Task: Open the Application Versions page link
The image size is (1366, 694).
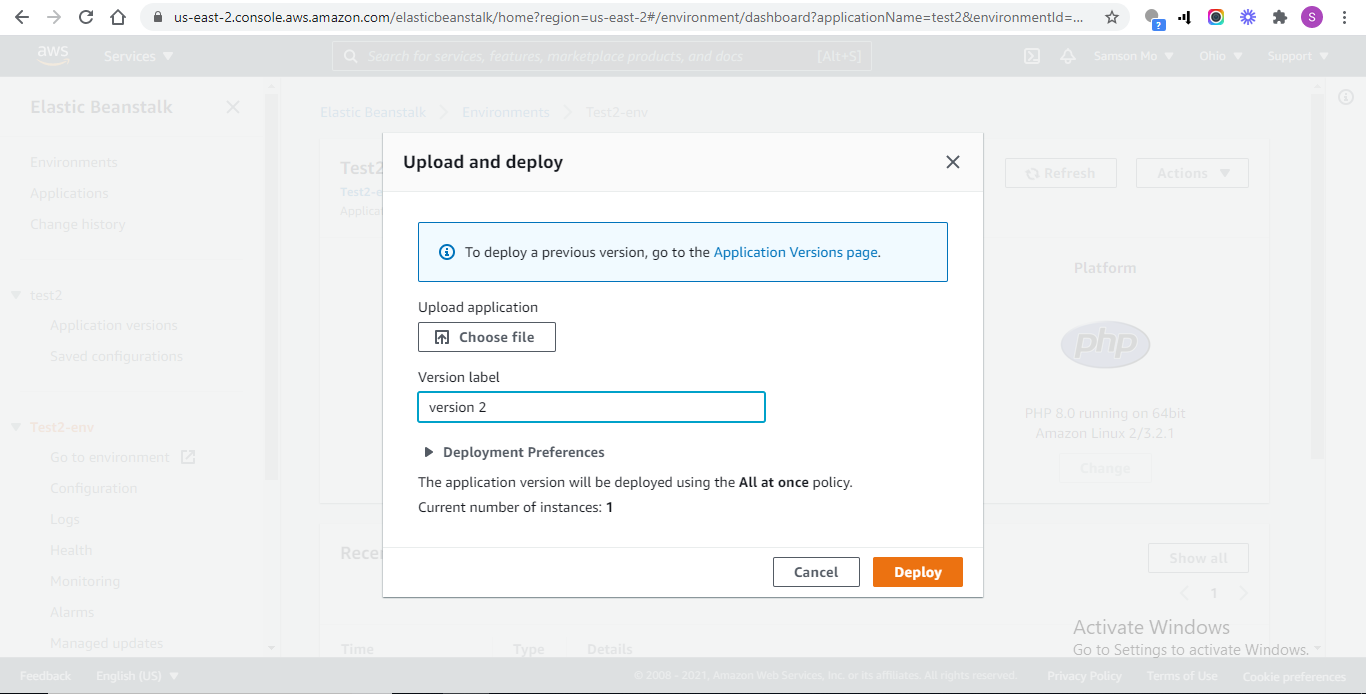Action: (793, 251)
